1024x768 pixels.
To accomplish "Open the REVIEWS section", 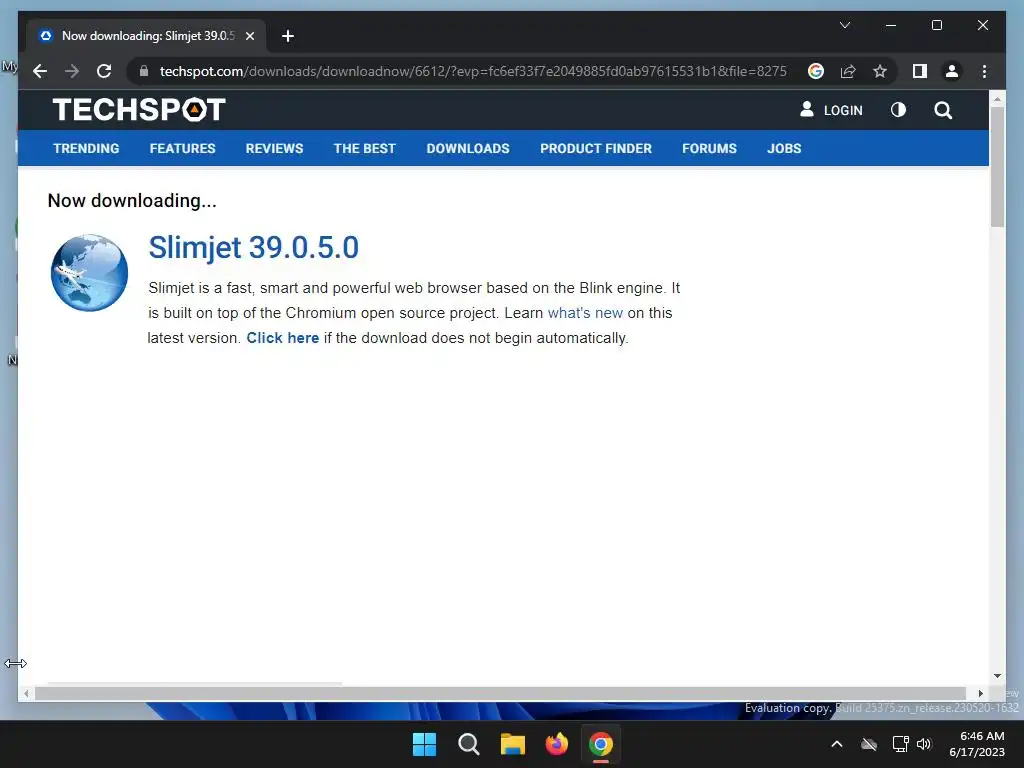I will [x=274, y=148].
